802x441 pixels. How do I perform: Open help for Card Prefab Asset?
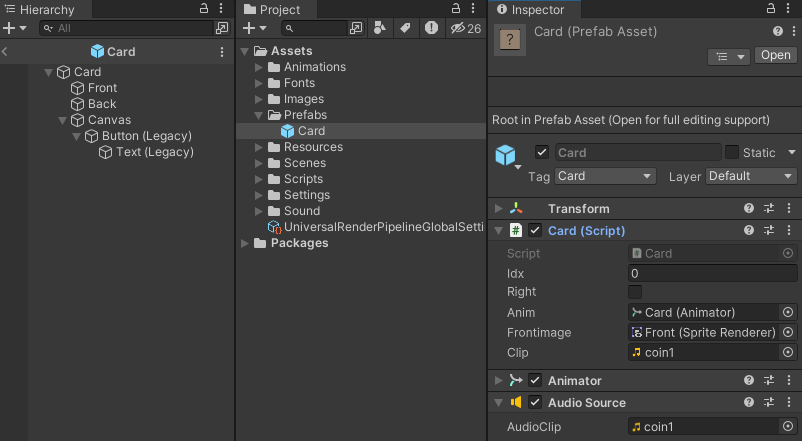(x=778, y=31)
